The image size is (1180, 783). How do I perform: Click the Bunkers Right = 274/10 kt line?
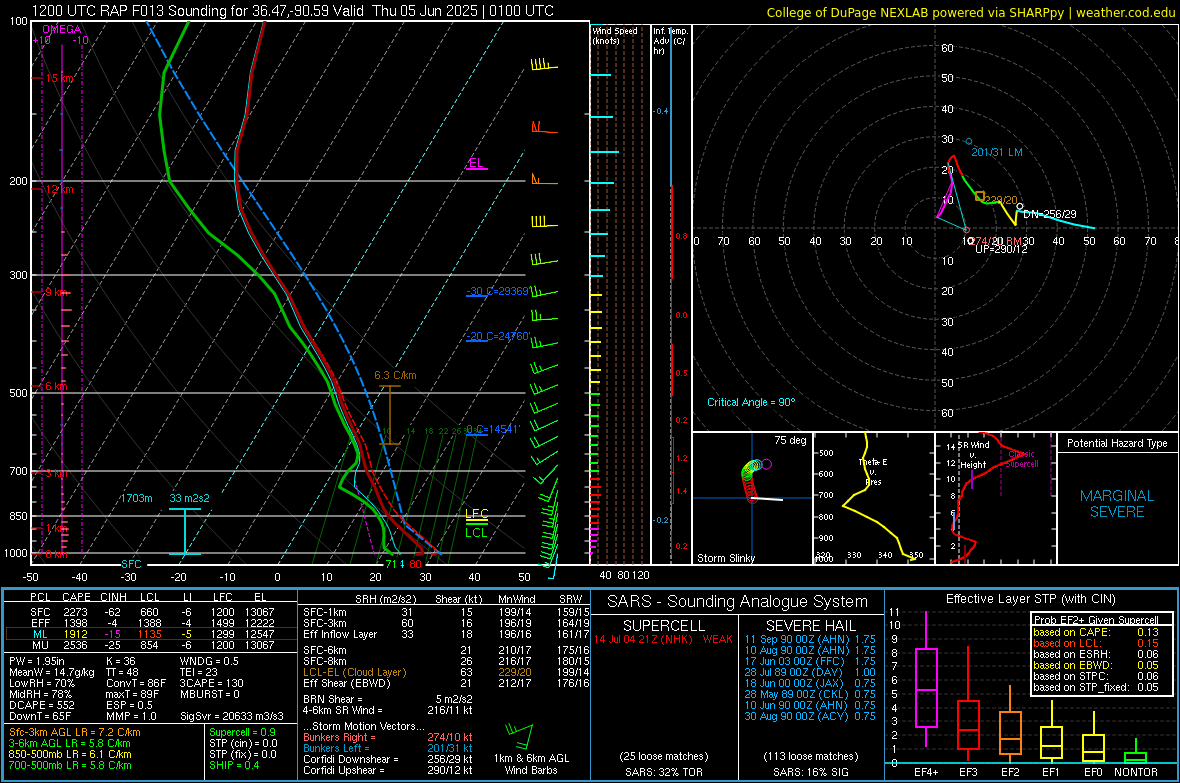coord(388,737)
